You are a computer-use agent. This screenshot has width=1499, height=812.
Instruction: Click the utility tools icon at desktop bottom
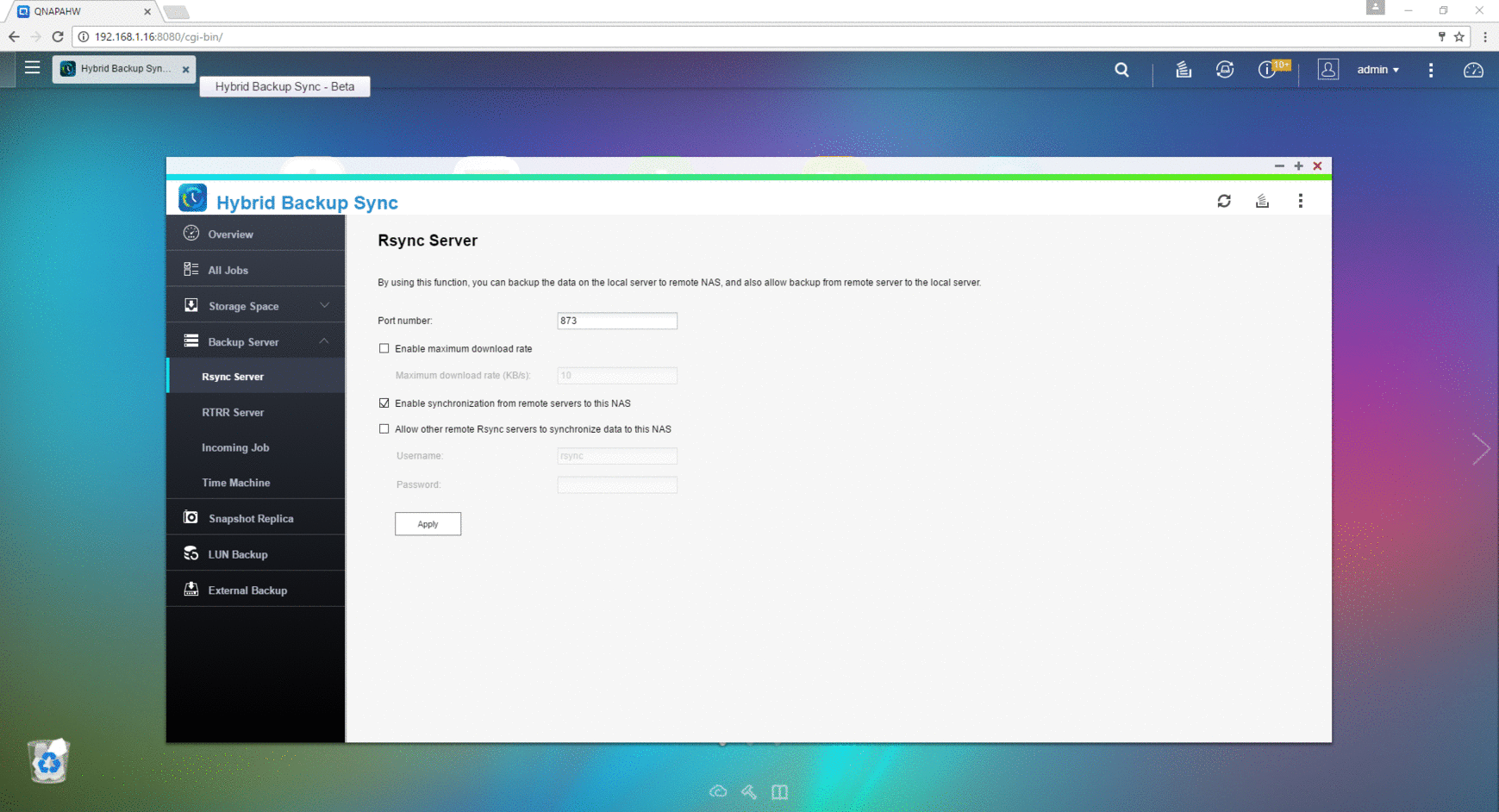coord(749,791)
